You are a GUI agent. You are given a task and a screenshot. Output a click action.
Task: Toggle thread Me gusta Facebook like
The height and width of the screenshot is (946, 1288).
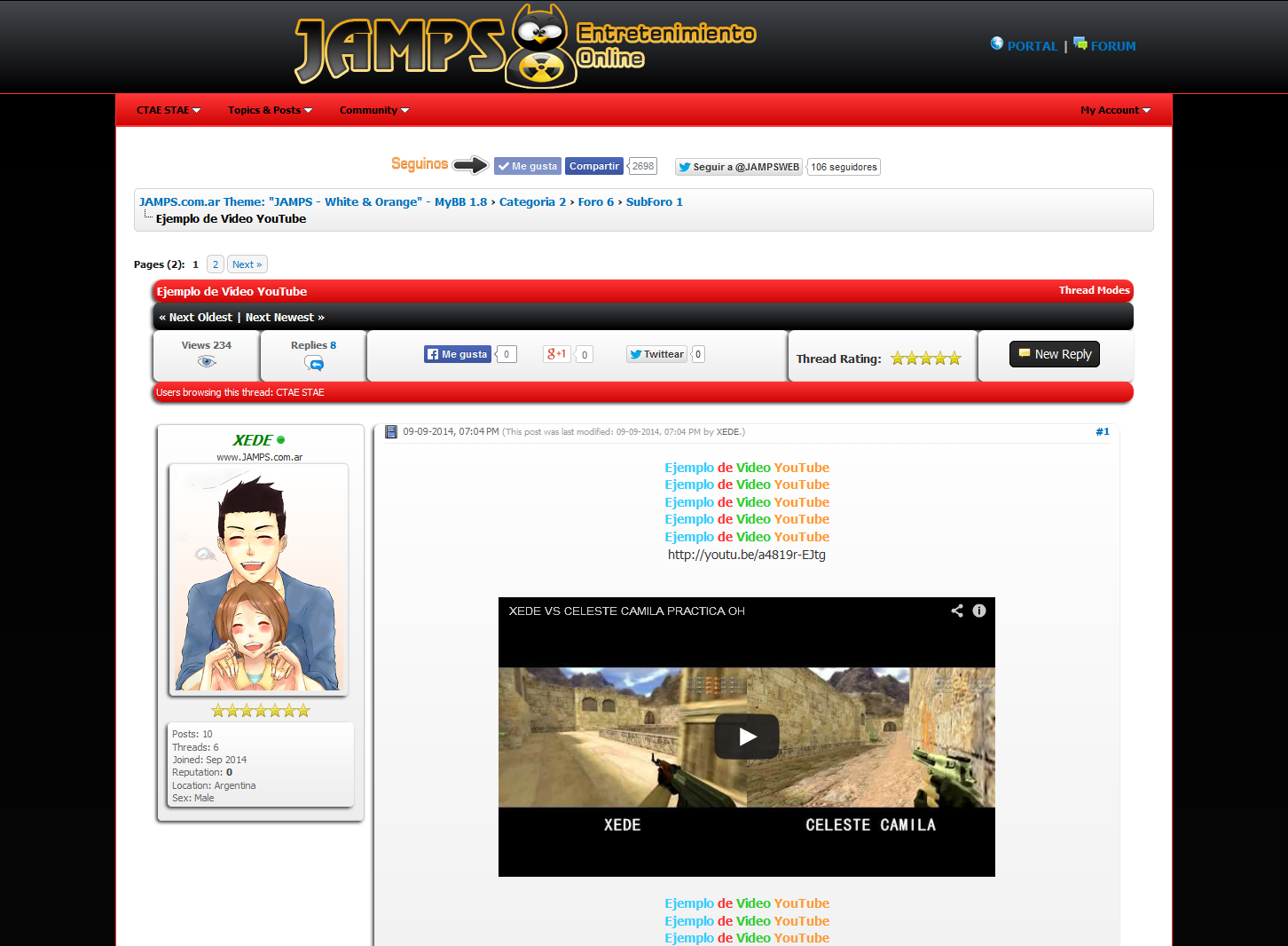click(x=458, y=354)
